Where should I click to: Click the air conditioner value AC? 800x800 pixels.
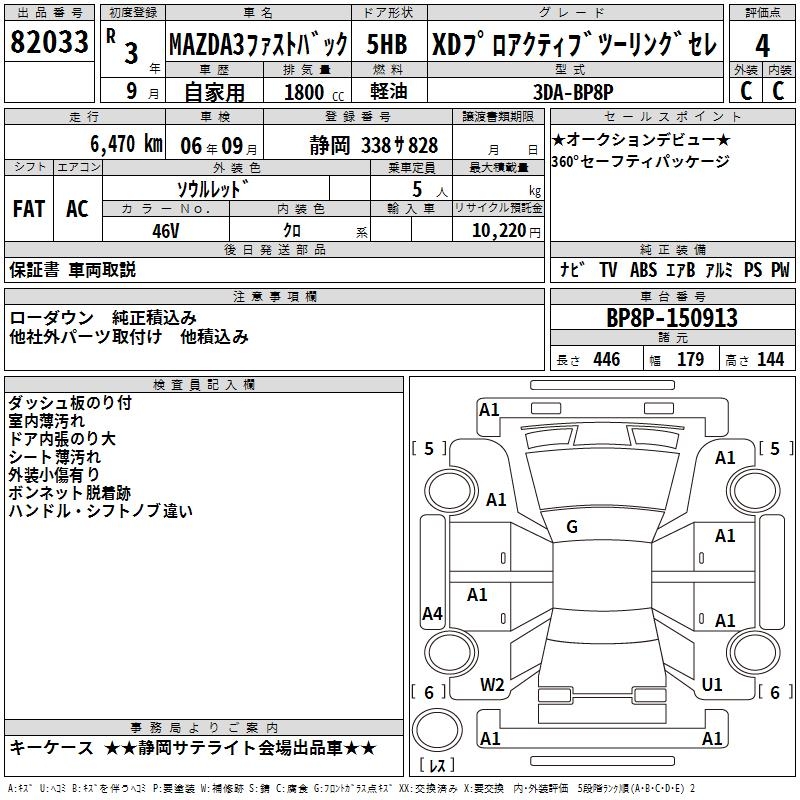[x=77, y=209]
